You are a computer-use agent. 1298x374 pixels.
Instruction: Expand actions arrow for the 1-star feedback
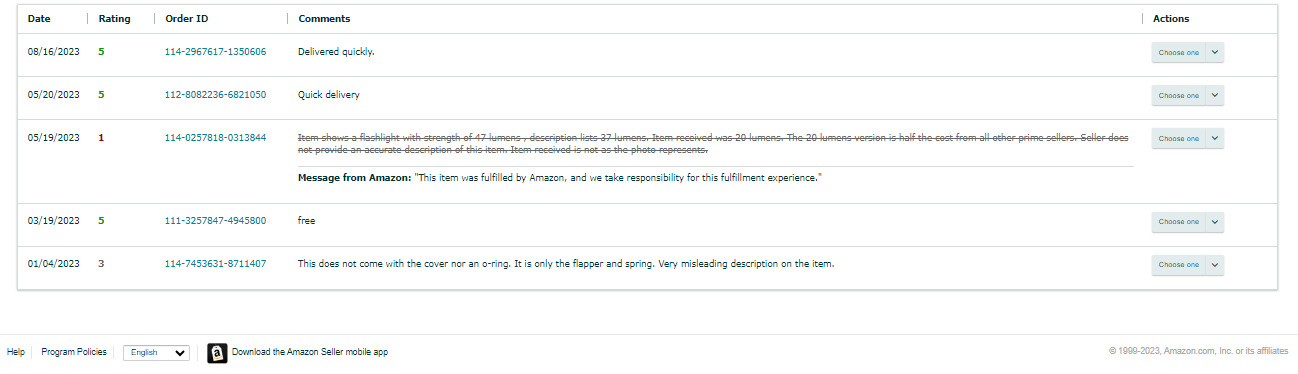pyautogui.click(x=1215, y=138)
